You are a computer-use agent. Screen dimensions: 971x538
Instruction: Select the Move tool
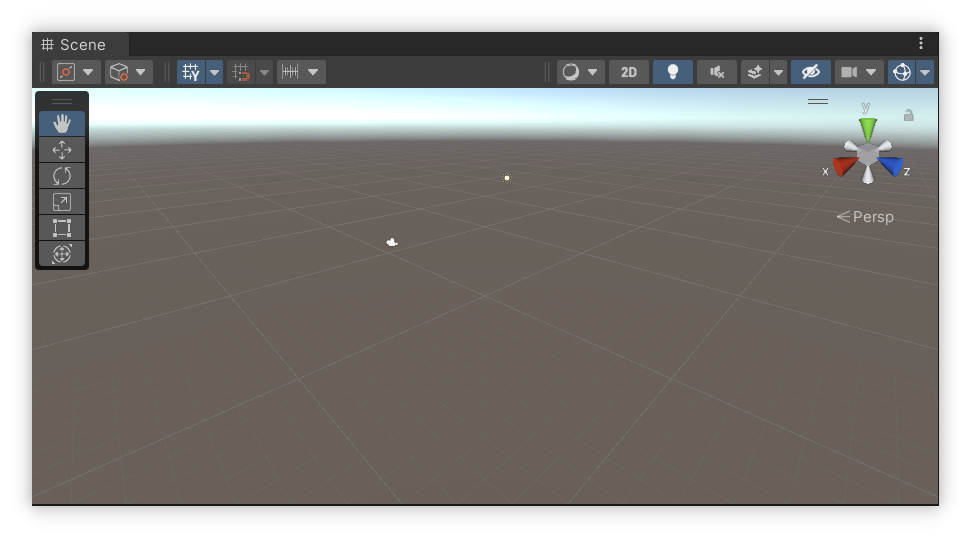coord(61,150)
